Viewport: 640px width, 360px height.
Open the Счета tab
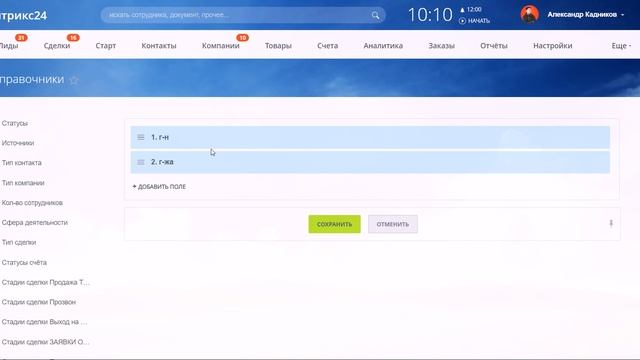click(327, 46)
